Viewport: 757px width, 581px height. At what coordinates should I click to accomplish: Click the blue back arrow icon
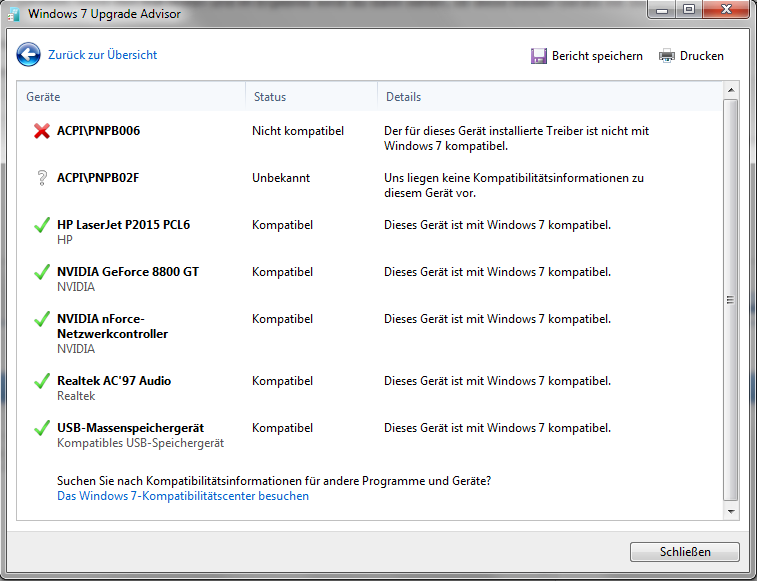(28, 55)
